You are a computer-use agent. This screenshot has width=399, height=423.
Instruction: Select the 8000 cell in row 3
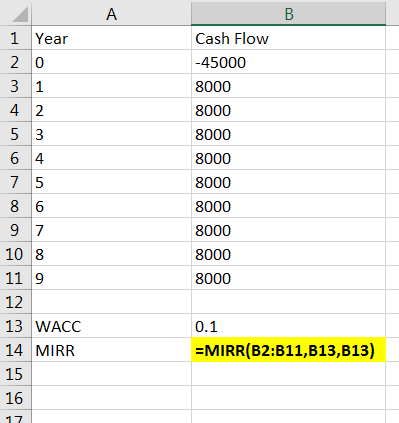pyautogui.click(x=289, y=86)
